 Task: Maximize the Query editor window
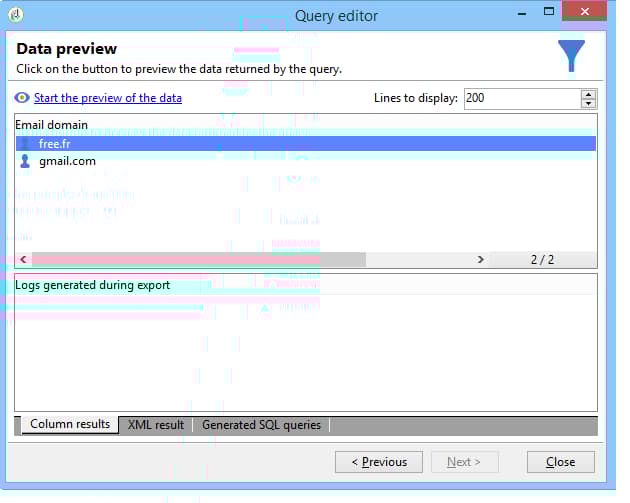click(549, 12)
